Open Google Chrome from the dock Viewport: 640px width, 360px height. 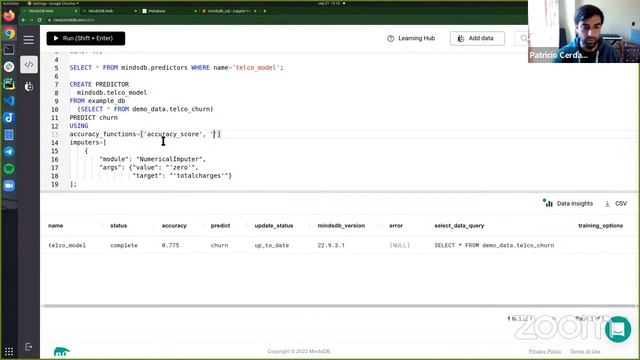[x=9, y=33]
